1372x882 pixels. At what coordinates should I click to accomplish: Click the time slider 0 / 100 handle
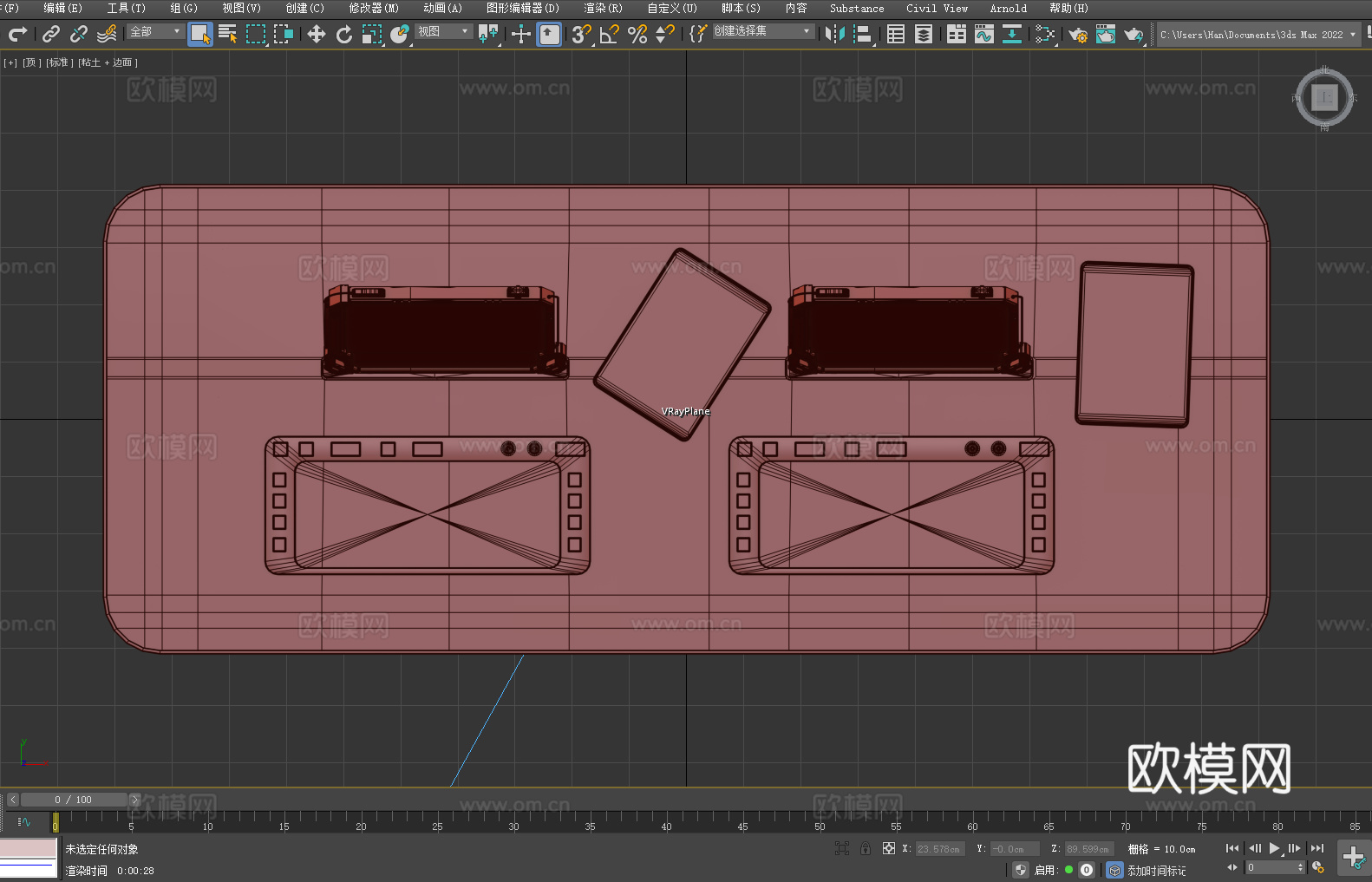[x=74, y=800]
